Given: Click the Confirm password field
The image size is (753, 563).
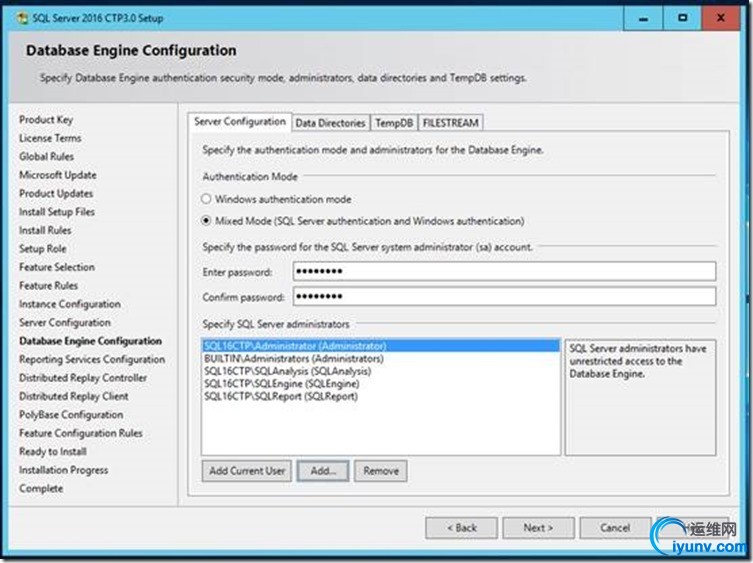Looking at the screenshot, I should tap(504, 296).
